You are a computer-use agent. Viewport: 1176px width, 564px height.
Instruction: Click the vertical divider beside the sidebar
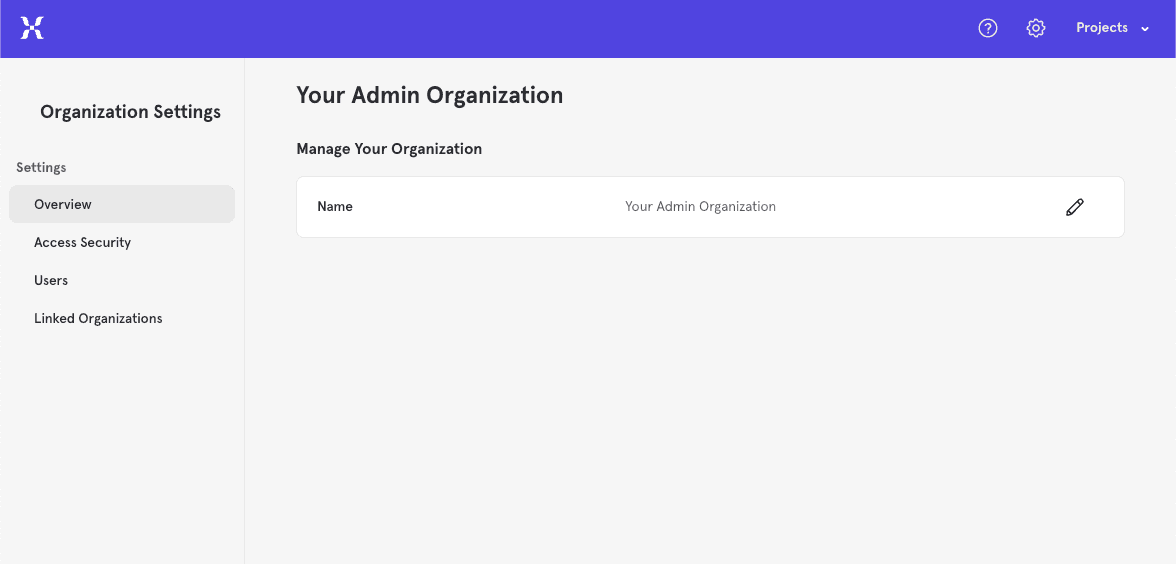click(244, 400)
